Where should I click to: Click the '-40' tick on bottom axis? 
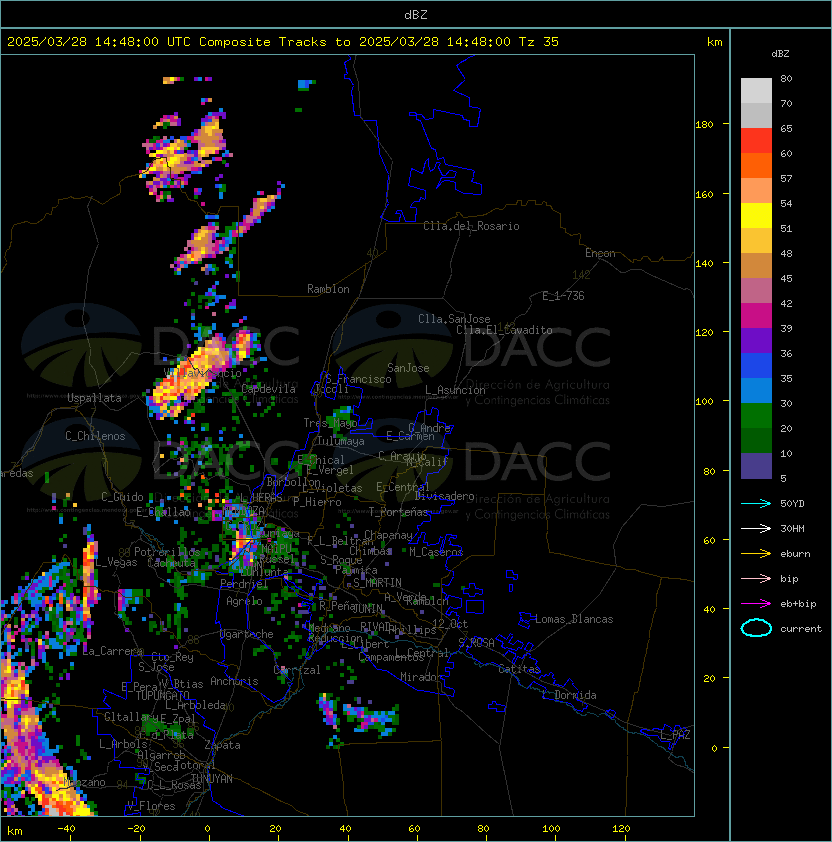click(66, 829)
